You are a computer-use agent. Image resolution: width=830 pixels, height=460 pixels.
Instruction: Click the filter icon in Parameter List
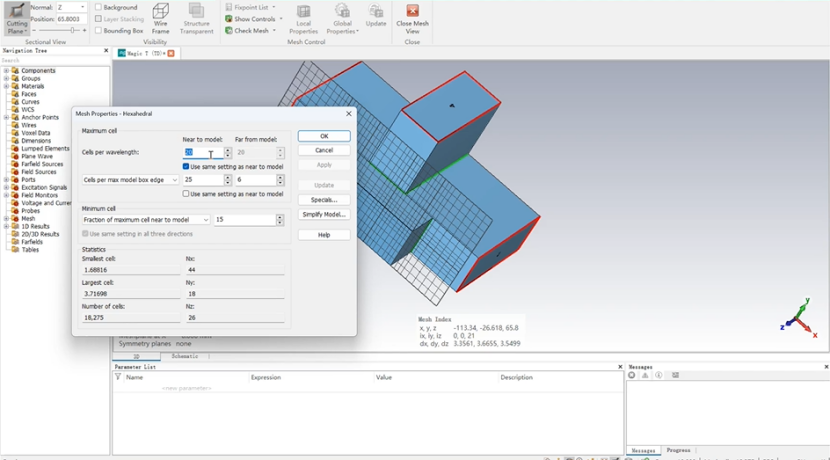point(118,377)
